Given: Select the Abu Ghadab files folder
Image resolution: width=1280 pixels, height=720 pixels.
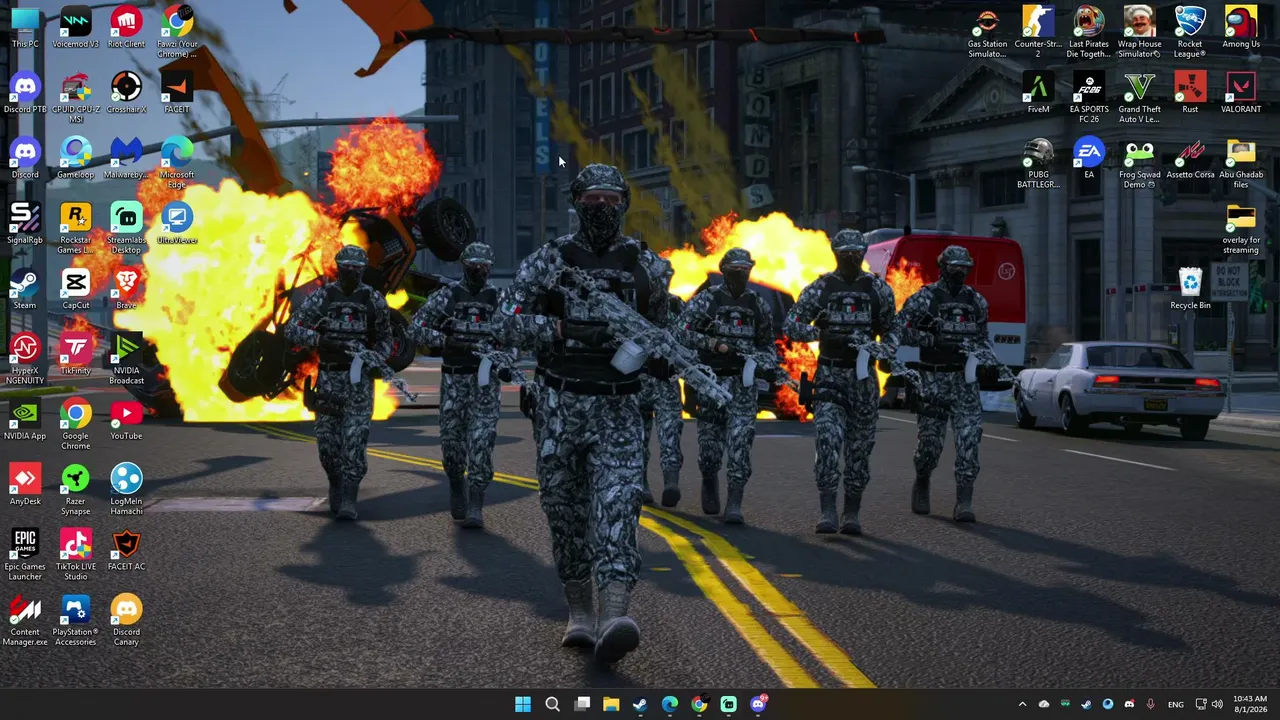Looking at the screenshot, I should 1241,163.
